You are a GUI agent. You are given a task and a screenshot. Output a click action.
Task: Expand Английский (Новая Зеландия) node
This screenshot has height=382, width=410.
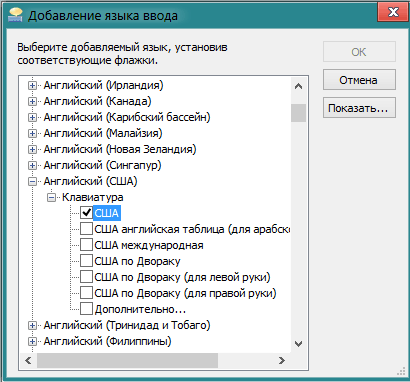click(x=32, y=149)
